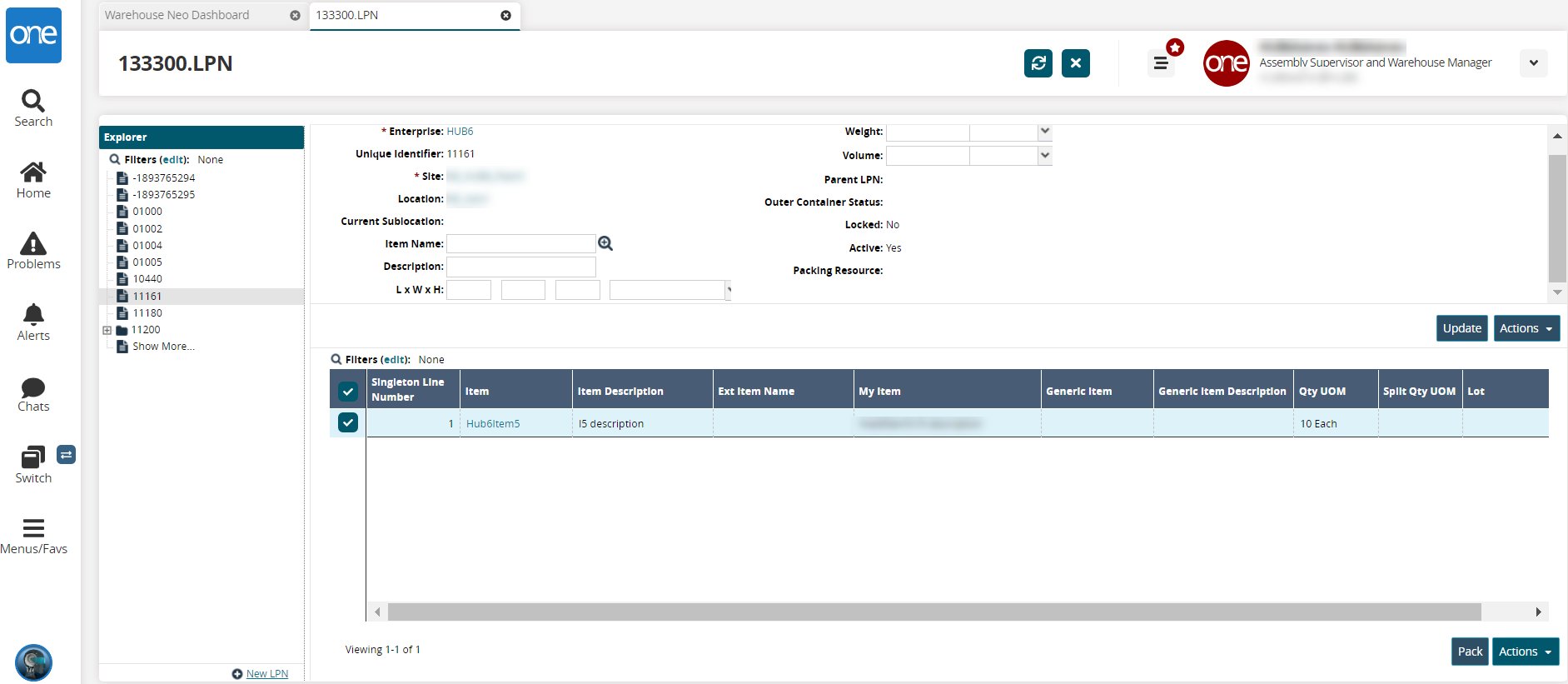Focus the Item Name input field
Image resolution: width=1568 pixels, height=684 pixels.
tap(521, 243)
